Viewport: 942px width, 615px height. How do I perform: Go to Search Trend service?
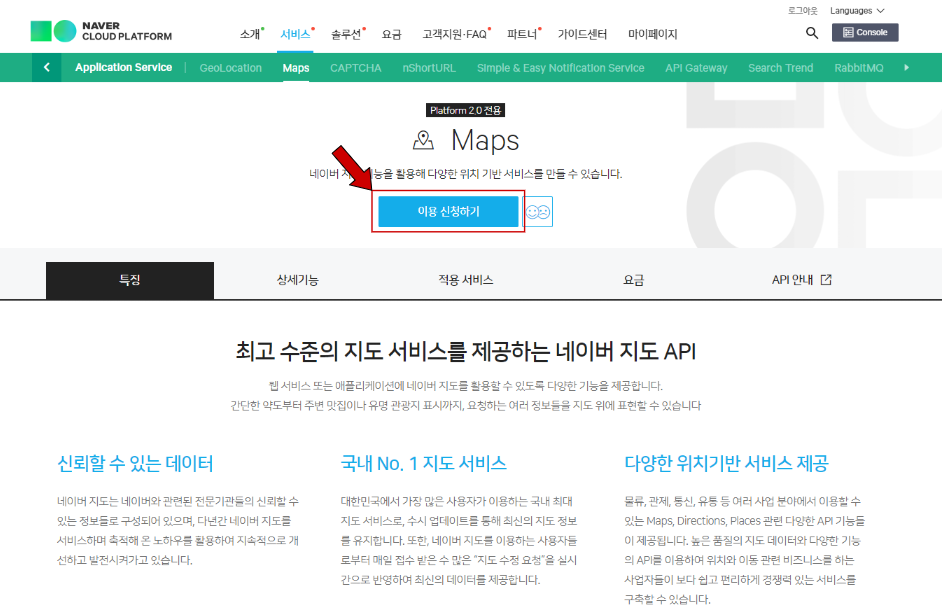[780, 68]
